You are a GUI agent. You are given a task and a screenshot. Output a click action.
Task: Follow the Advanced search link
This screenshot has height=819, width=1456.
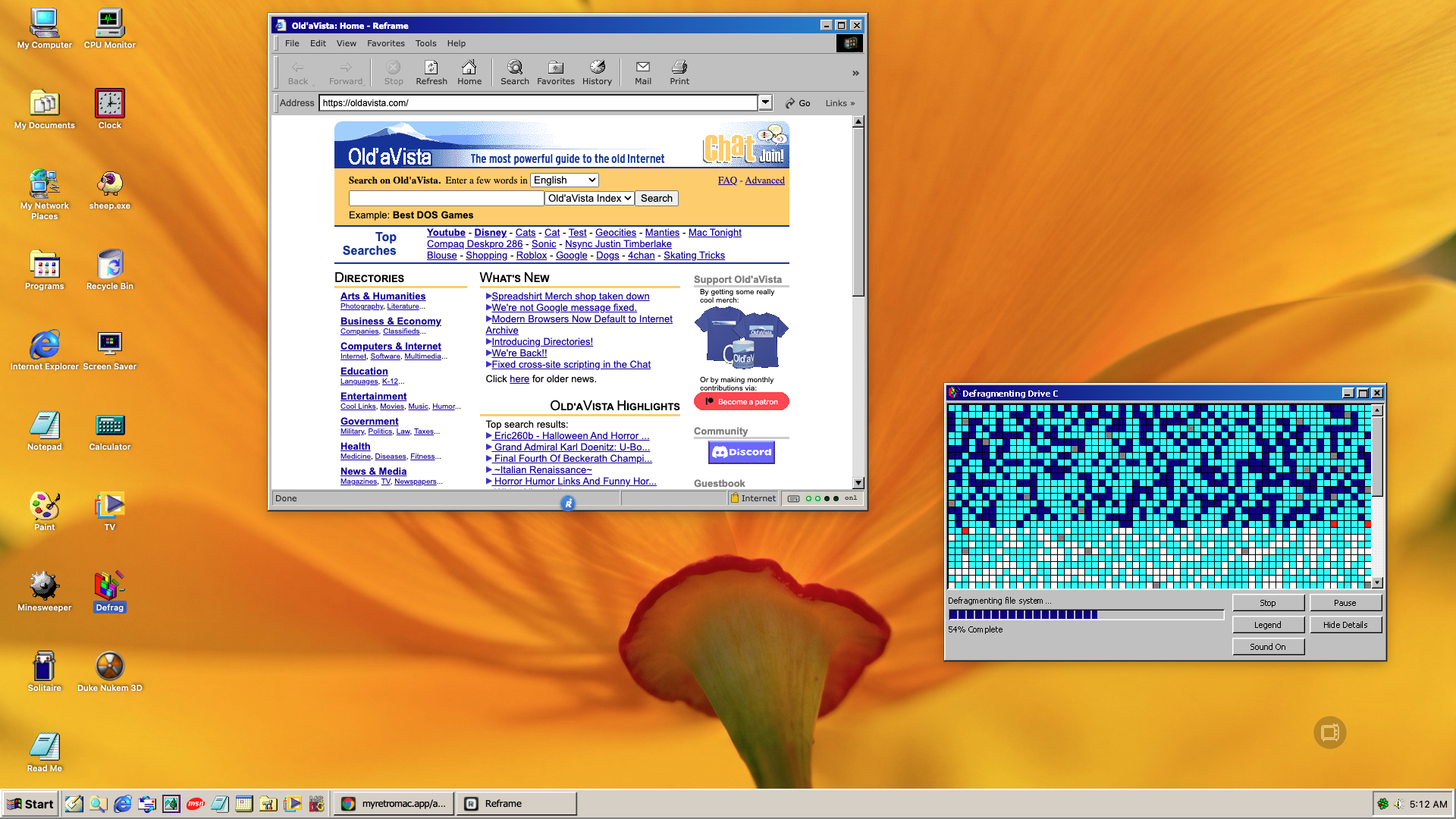(x=764, y=180)
